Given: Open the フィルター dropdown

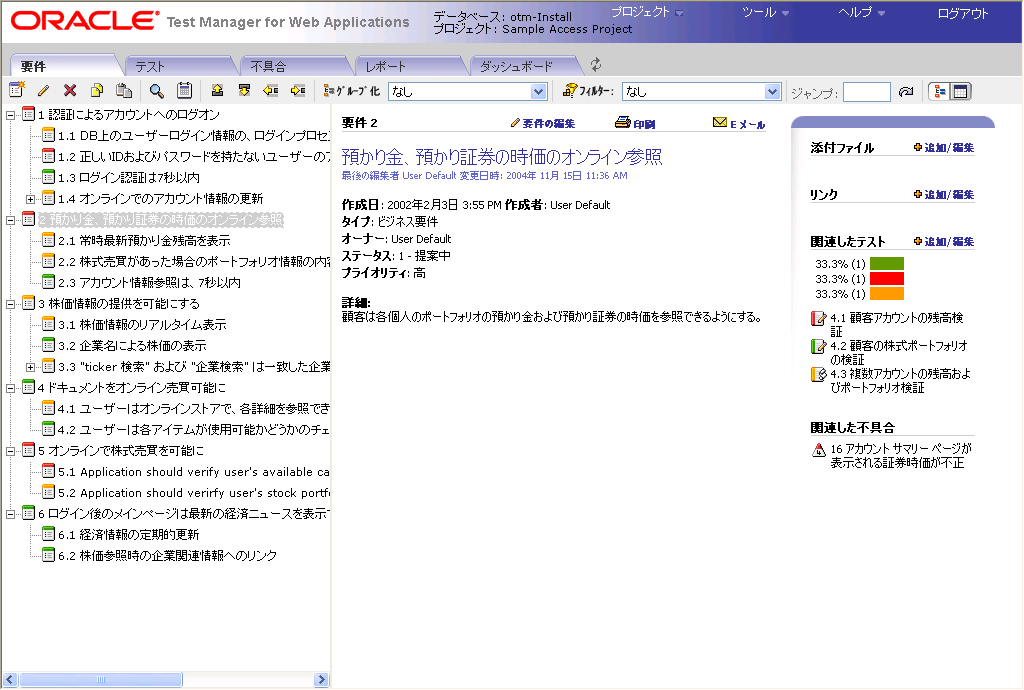Looking at the screenshot, I should click(773, 91).
